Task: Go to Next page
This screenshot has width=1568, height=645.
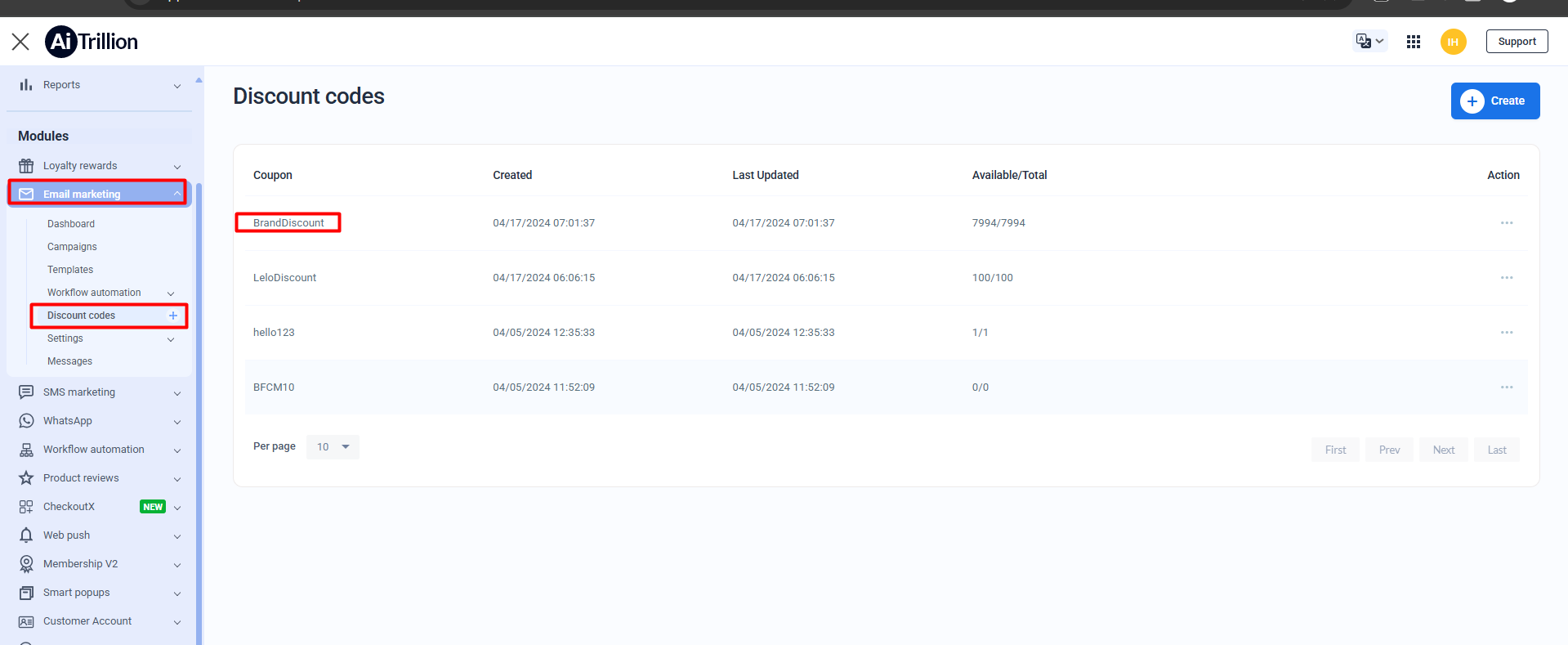Action: click(1444, 450)
